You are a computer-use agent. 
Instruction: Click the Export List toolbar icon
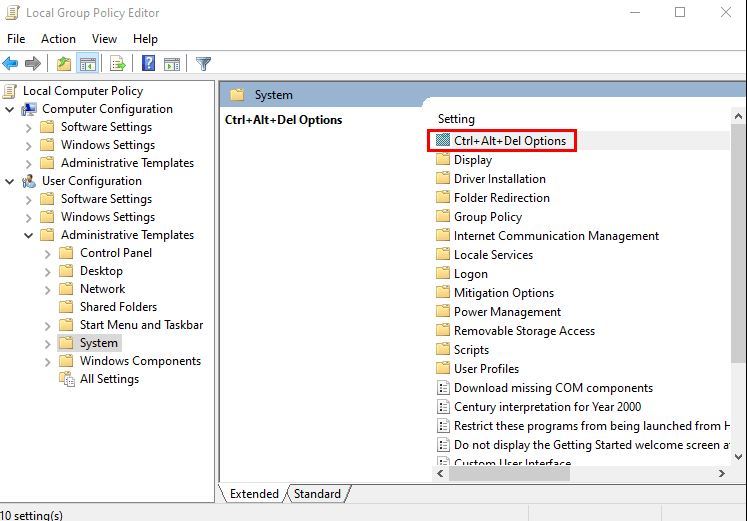coord(117,63)
